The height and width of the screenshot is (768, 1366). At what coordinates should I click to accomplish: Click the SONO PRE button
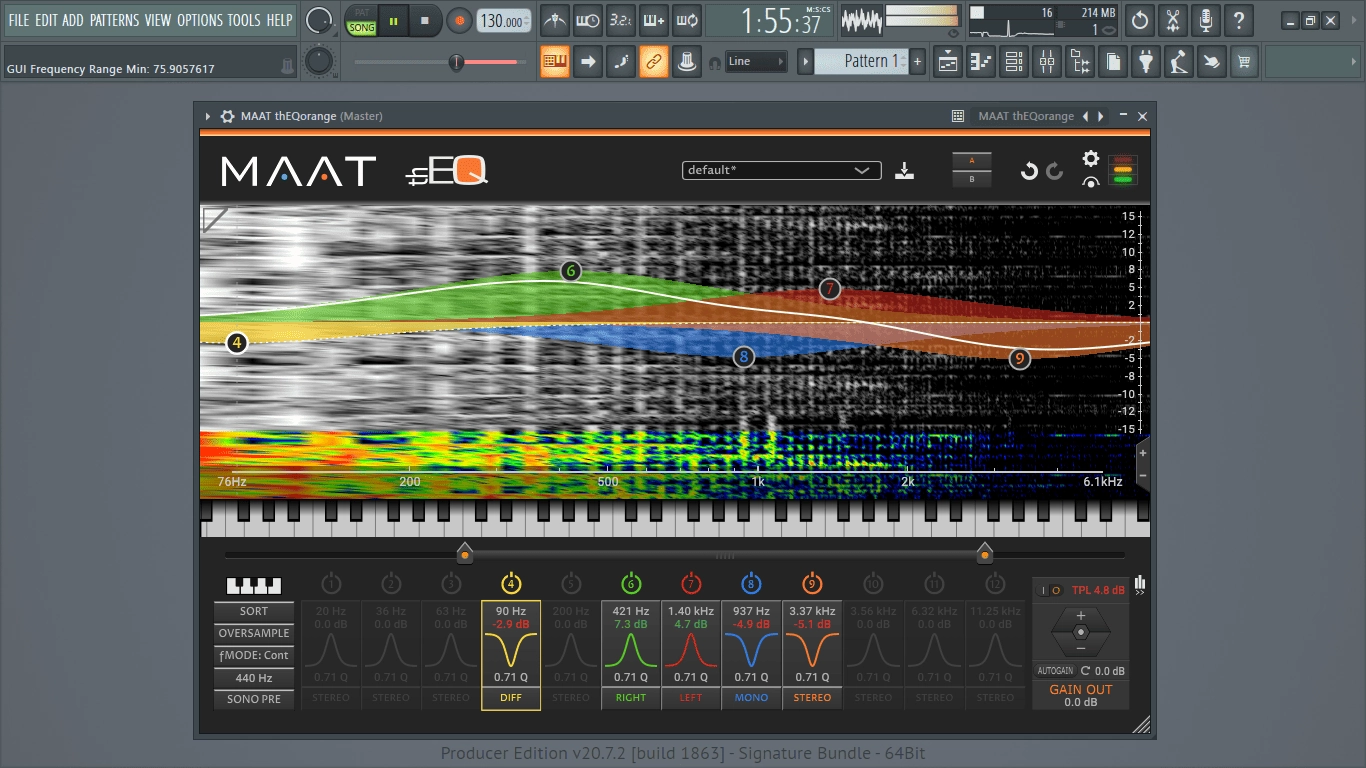click(x=254, y=699)
